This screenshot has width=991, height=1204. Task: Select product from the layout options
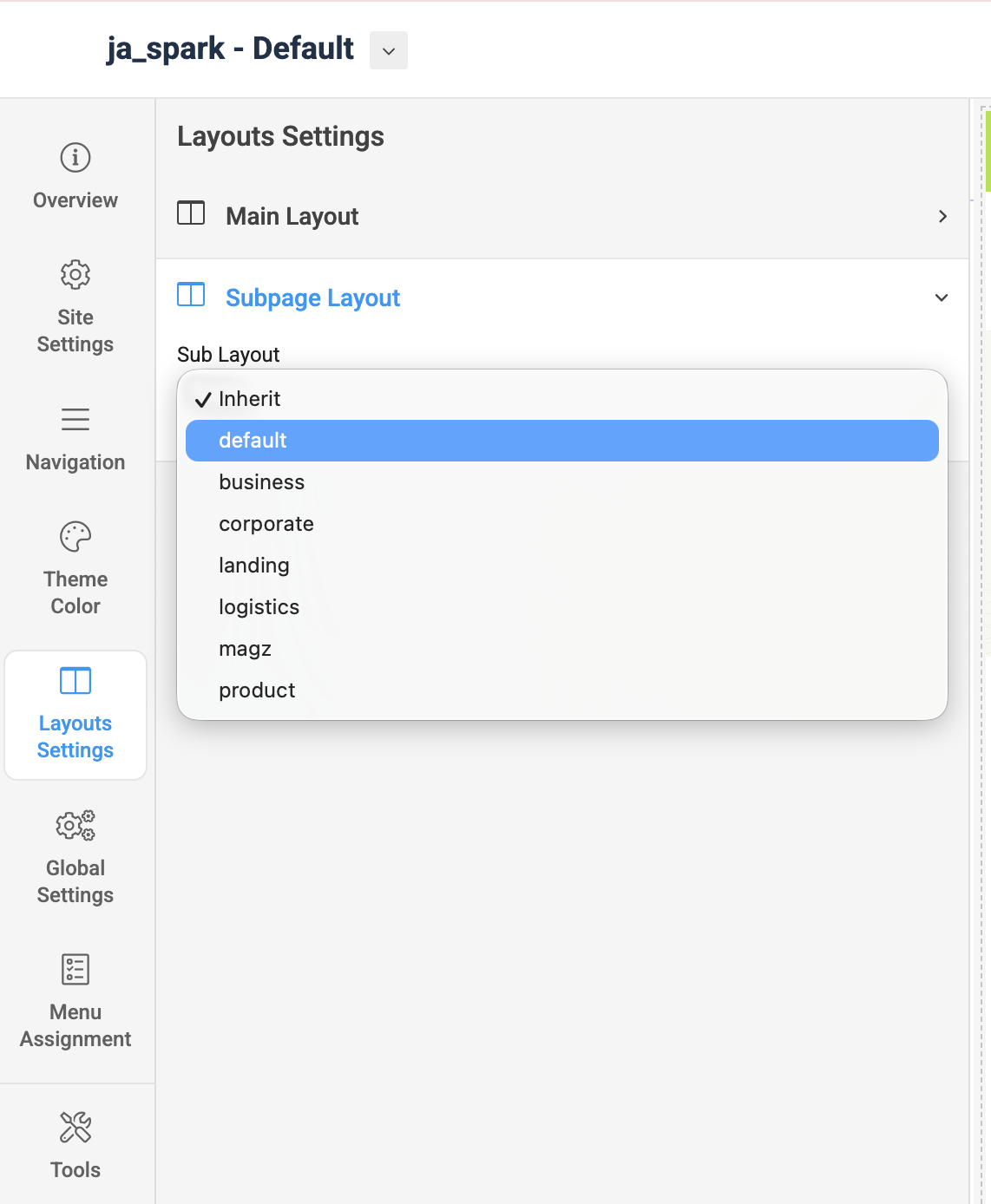pyautogui.click(x=257, y=690)
